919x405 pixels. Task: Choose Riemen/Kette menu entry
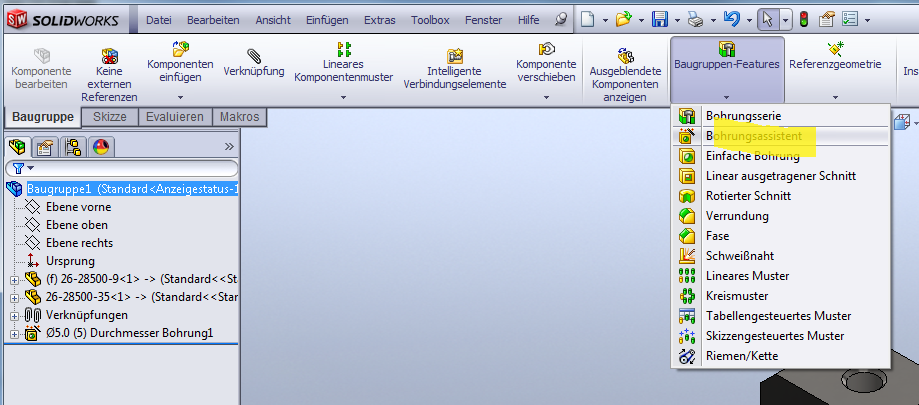(781, 356)
